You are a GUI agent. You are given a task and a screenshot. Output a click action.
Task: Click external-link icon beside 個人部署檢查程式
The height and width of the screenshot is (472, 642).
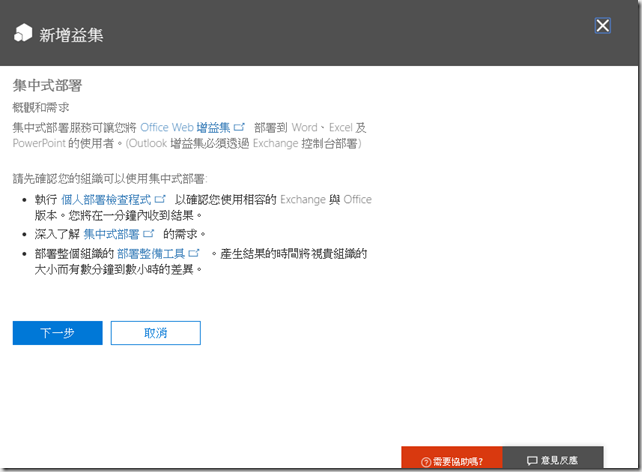[160, 200]
